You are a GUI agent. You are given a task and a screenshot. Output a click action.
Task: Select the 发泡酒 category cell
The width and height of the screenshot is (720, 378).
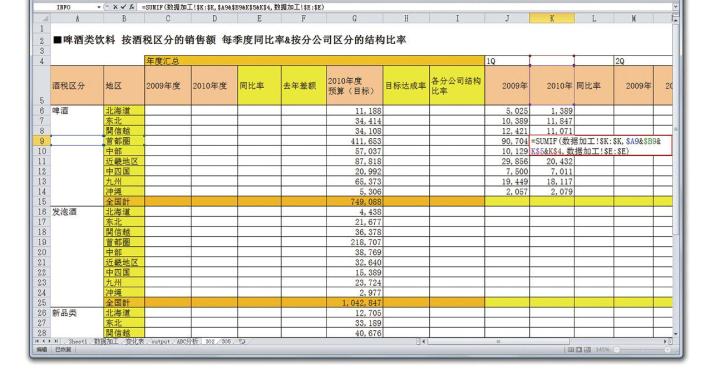pyautogui.click(x=77, y=212)
